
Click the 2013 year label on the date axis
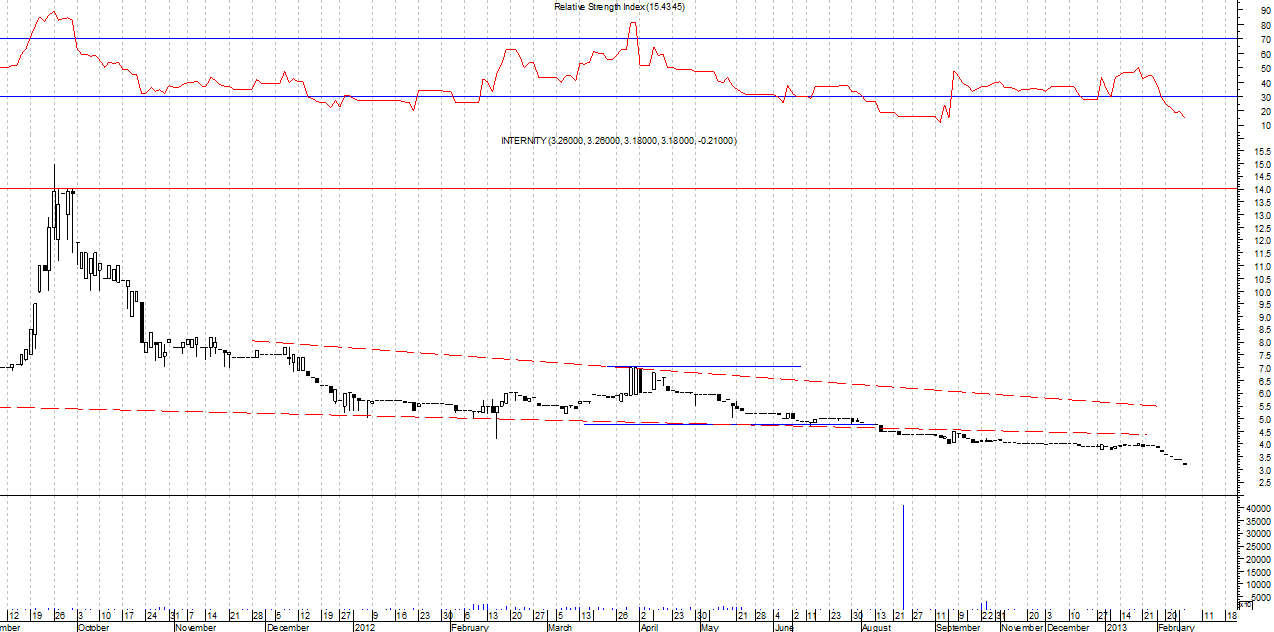pos(1115,628)
